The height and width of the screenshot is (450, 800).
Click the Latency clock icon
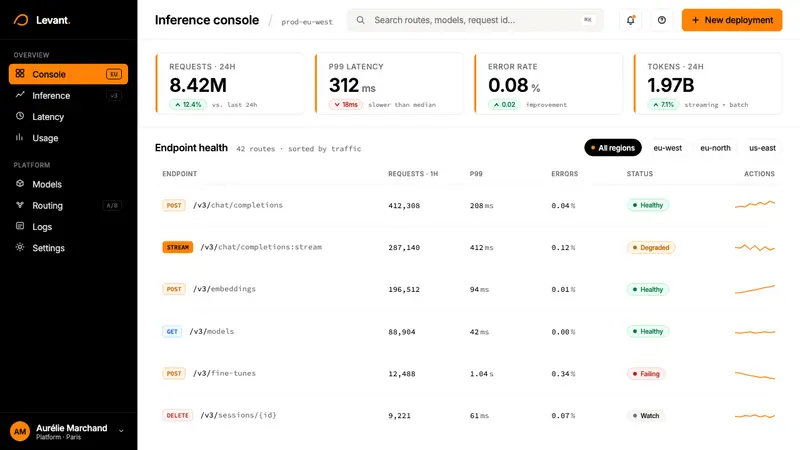click(20, 116)
